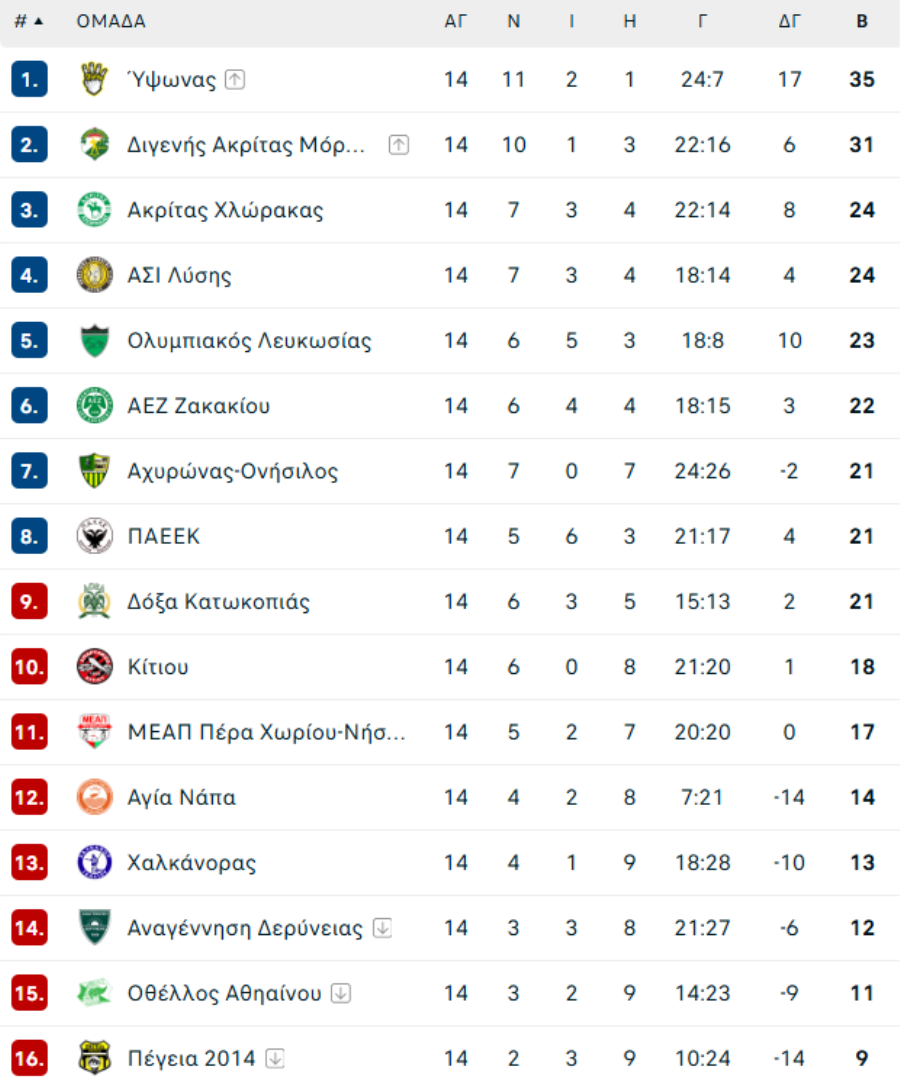900x1082 pixels.
Task: Click the promotion arrow icon beside Ύψωνας
Action: click(235, 80)
